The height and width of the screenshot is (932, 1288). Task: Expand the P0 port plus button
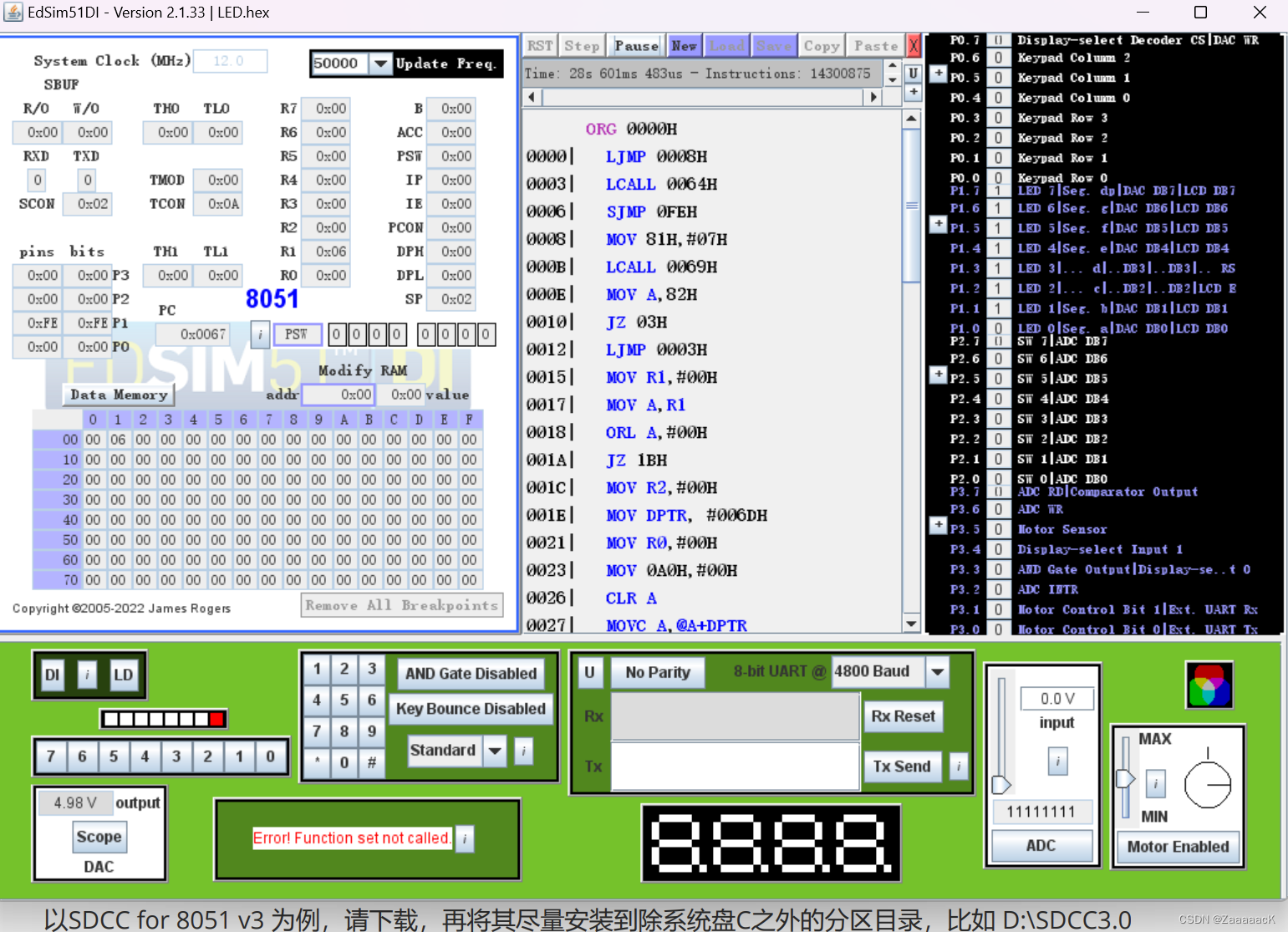coord(938,74)
